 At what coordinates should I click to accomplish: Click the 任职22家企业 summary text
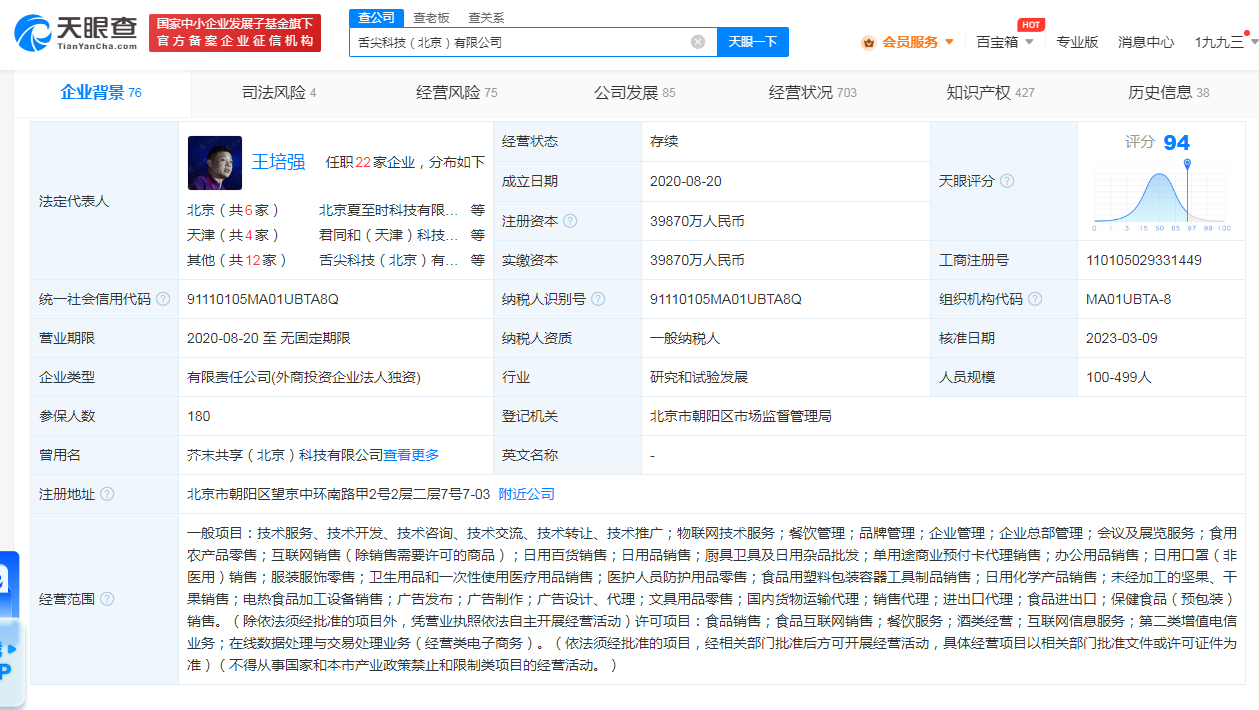pos(405,162)
